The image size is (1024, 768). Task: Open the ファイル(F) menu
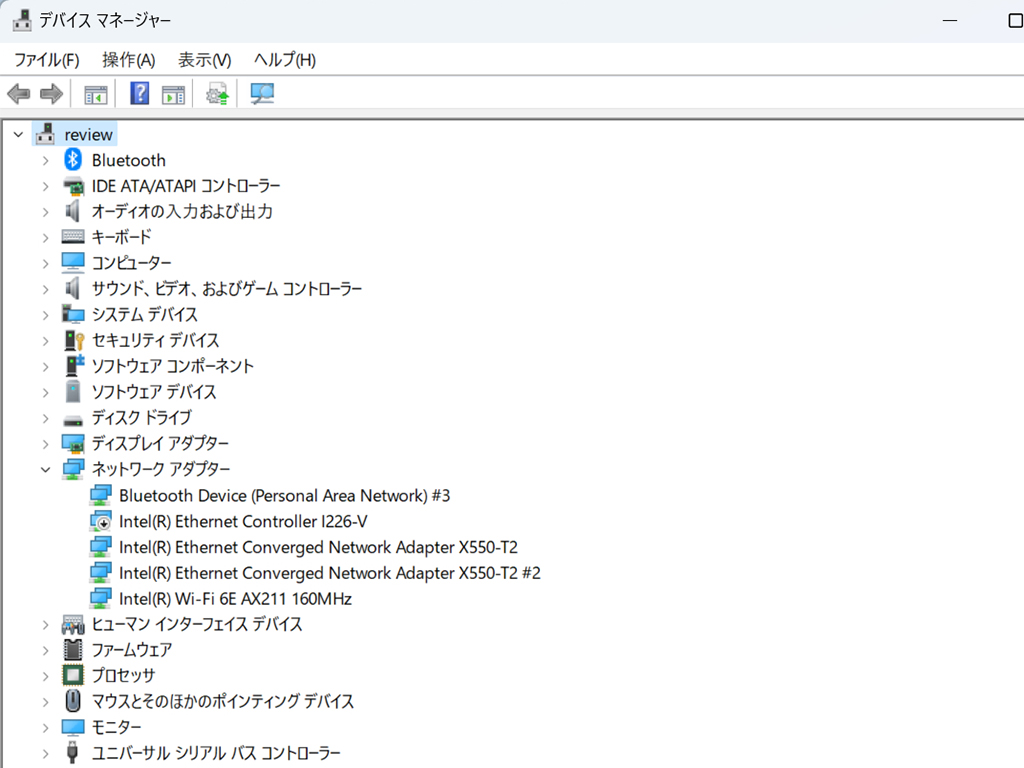tap(47, 60)
